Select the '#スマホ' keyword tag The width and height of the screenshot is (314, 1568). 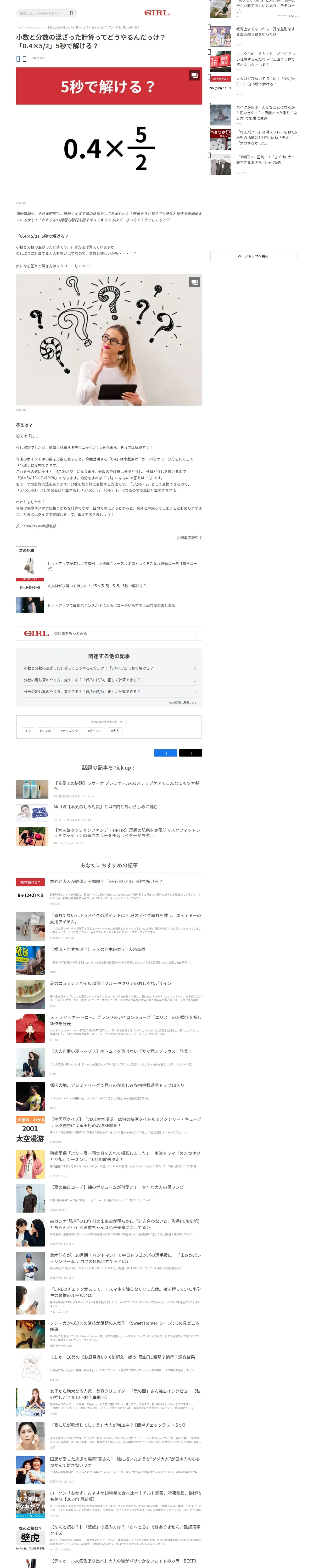(46, 730)
